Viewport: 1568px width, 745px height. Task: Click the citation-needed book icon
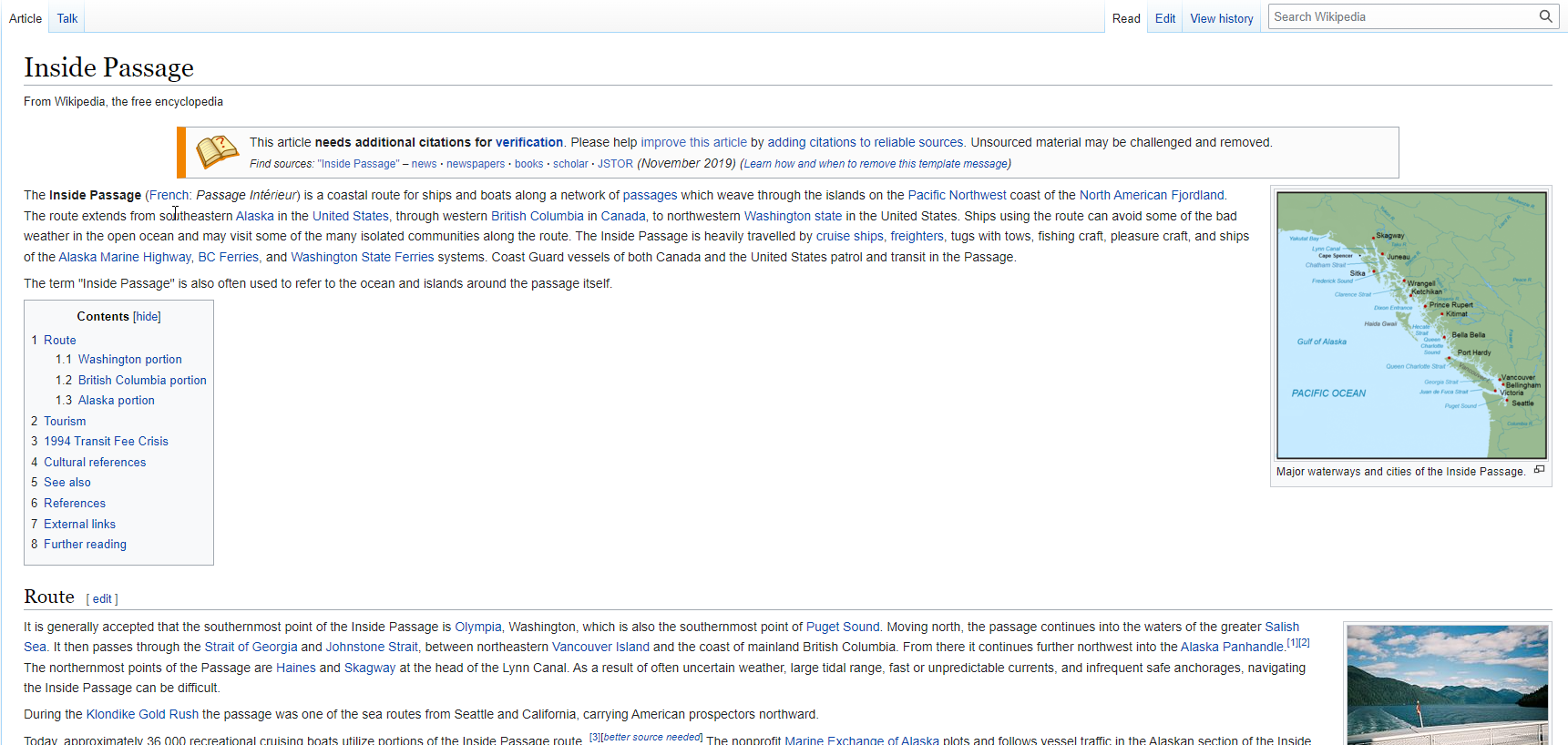click(x=217, y=152)
